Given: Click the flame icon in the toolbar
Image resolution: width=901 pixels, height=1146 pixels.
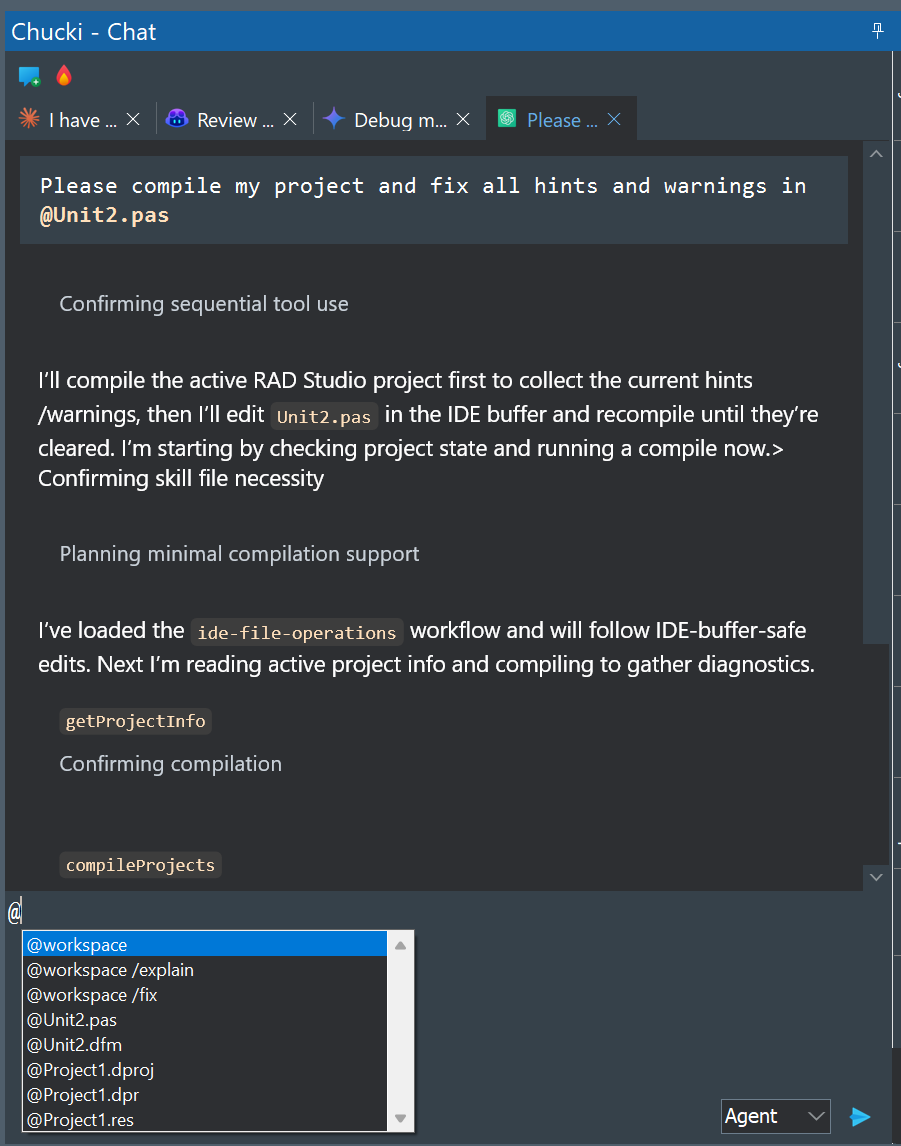Looking at the screenshot, I should pyautogui.click(x=63, y=75).
